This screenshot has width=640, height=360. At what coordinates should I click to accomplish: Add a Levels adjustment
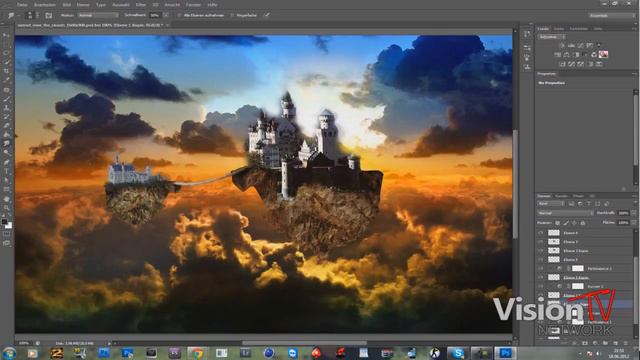pos(571,46)
